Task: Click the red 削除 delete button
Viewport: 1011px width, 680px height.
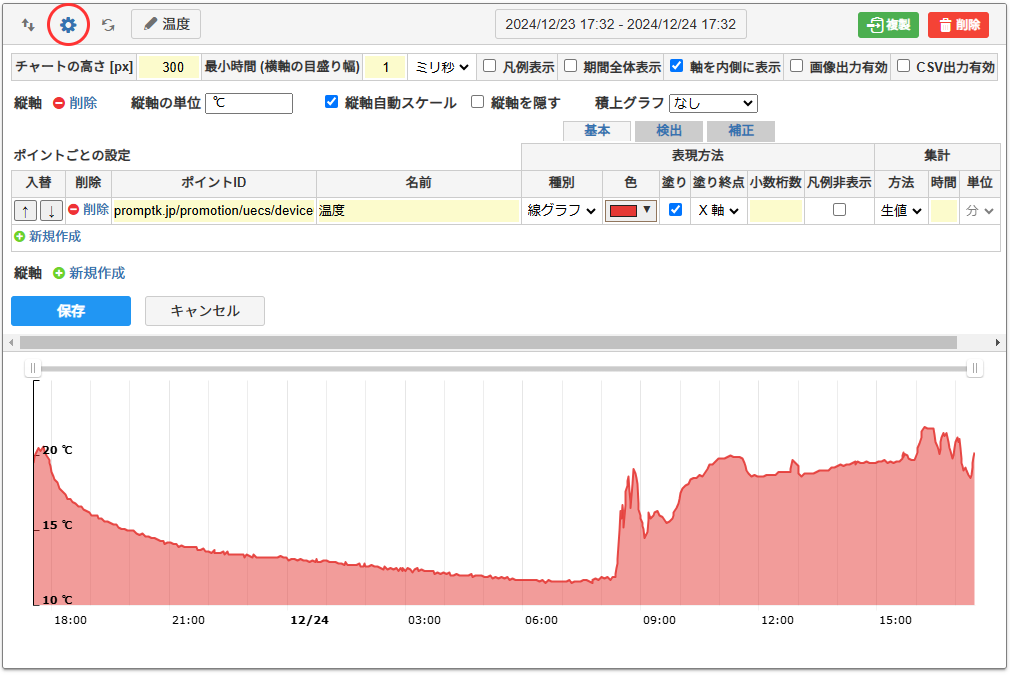Action: pos(958,25)
